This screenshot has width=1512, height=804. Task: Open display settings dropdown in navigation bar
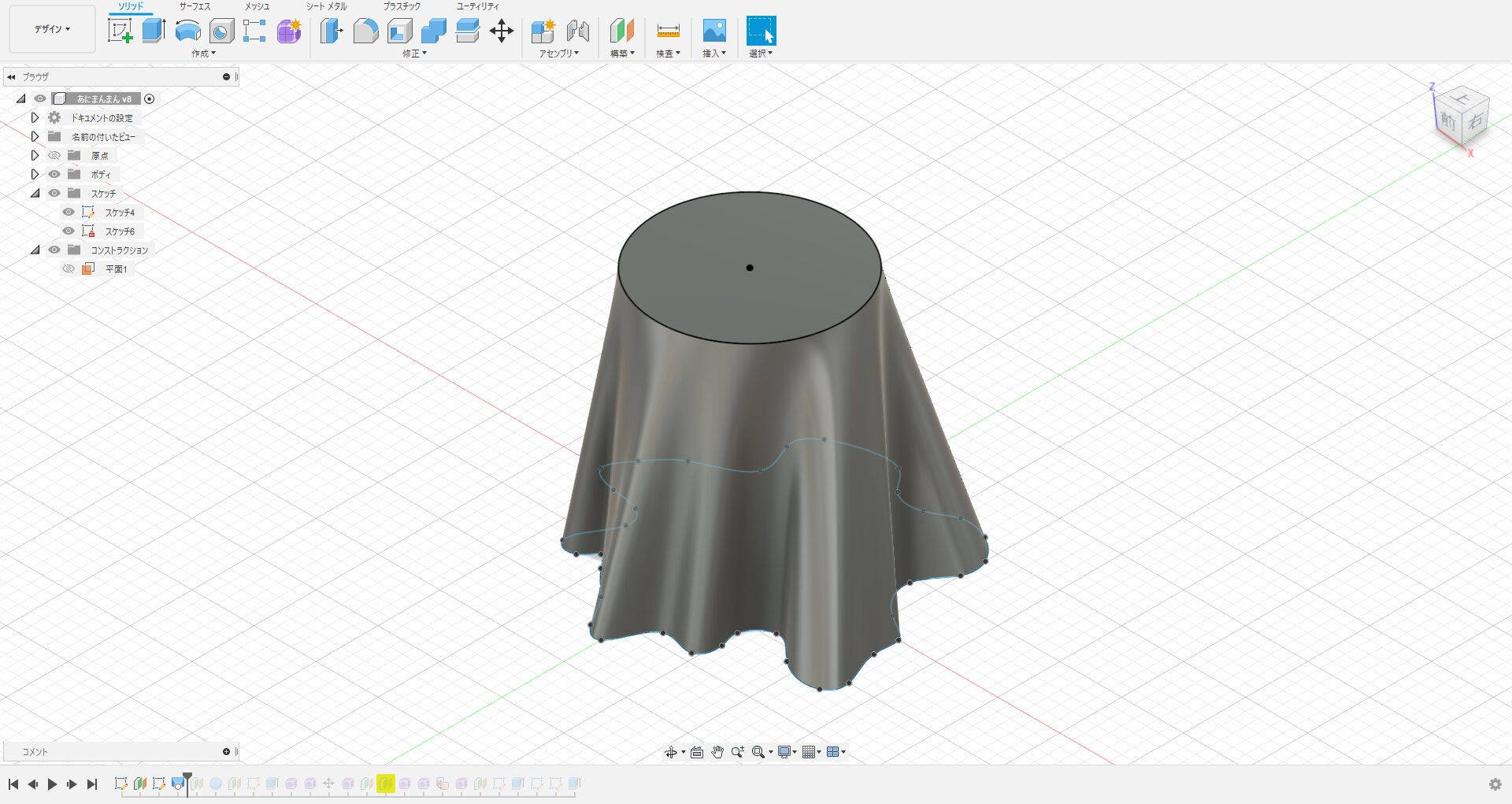pyautogui.click(x=787, y=752)
